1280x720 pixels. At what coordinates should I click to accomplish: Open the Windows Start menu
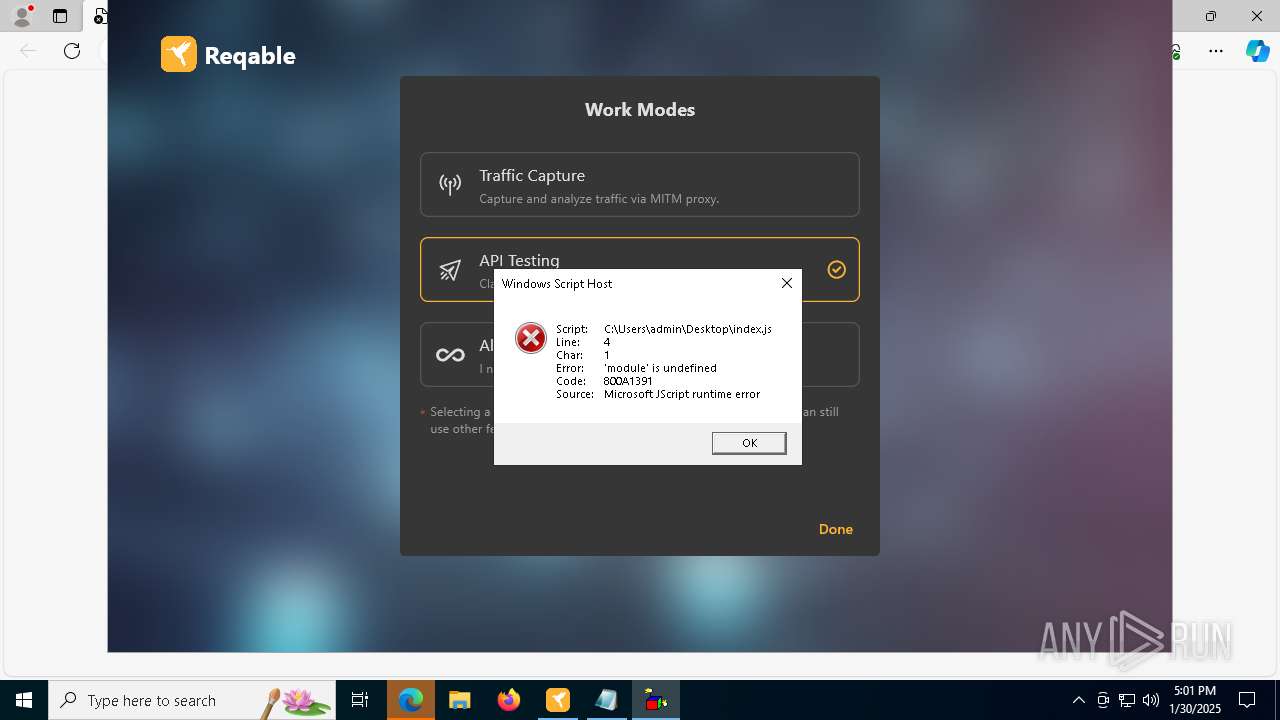(x=24, y=700)
